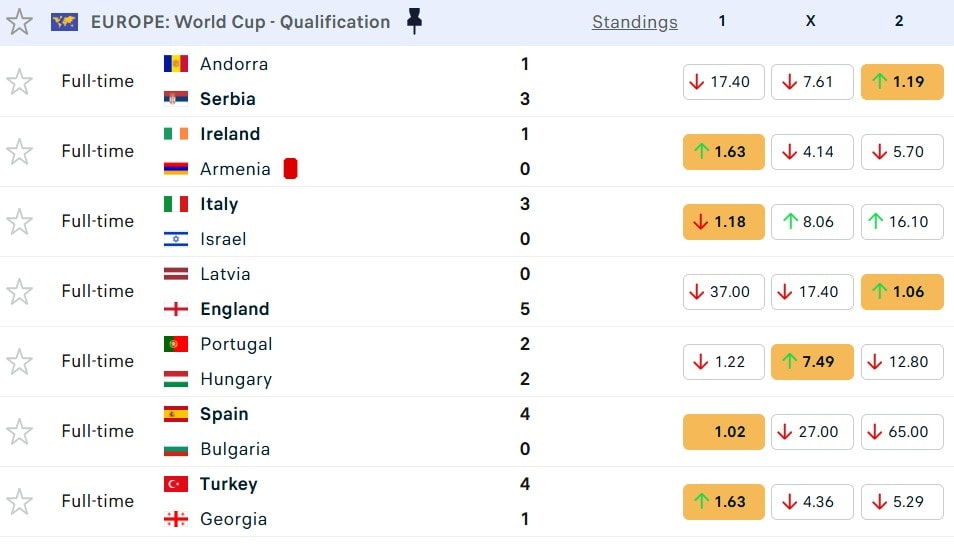The height and width of the screenshot is (553, 954).
Task: Select Serbia win odds 1.19
Action: [x=901, y=82]
